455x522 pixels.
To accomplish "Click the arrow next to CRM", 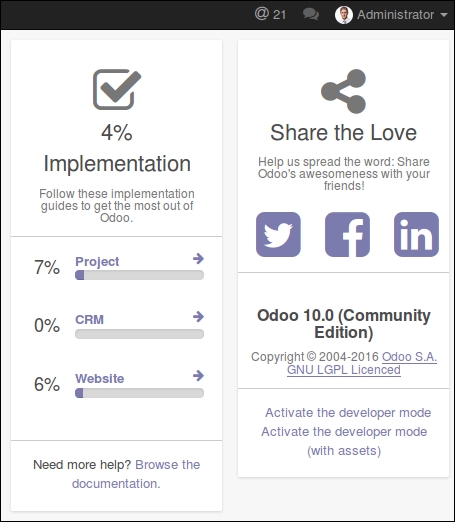I will click(x=198, y=316).
